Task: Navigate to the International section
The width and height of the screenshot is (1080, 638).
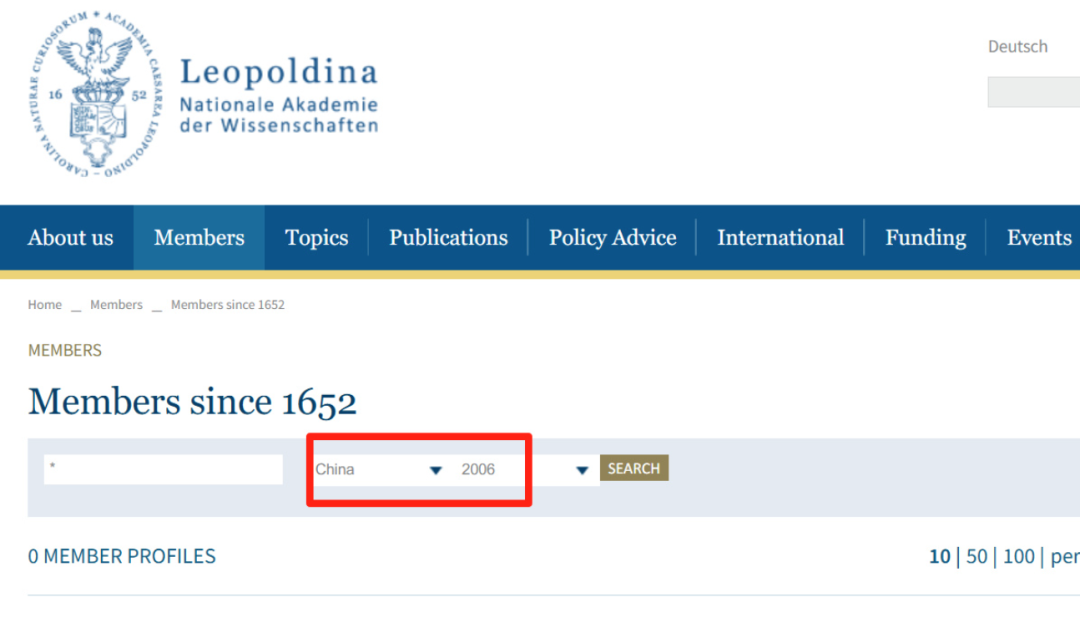Action: pyautogui.click(x=780, y=238)
